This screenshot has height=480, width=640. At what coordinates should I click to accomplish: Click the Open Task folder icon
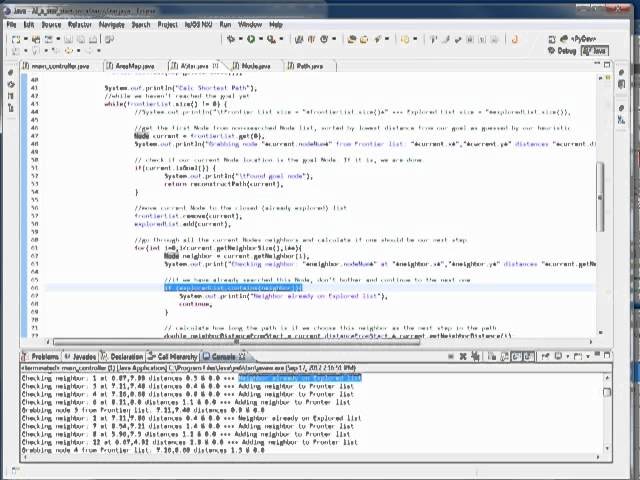click(364, 39)
